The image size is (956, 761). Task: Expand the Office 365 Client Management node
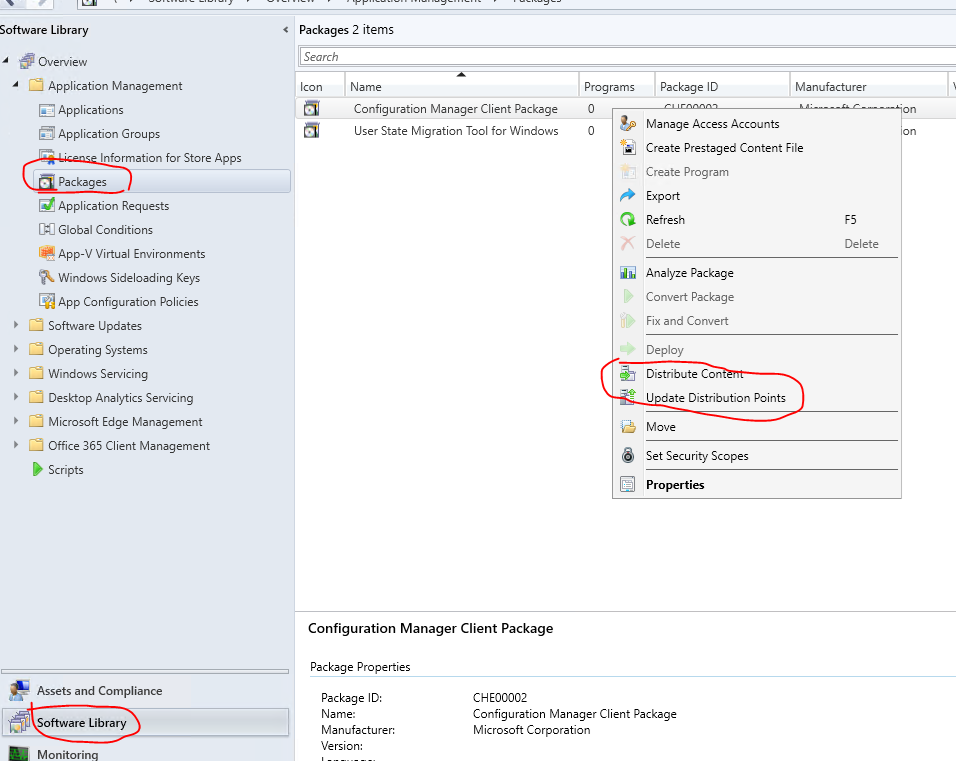click(16, 445)
